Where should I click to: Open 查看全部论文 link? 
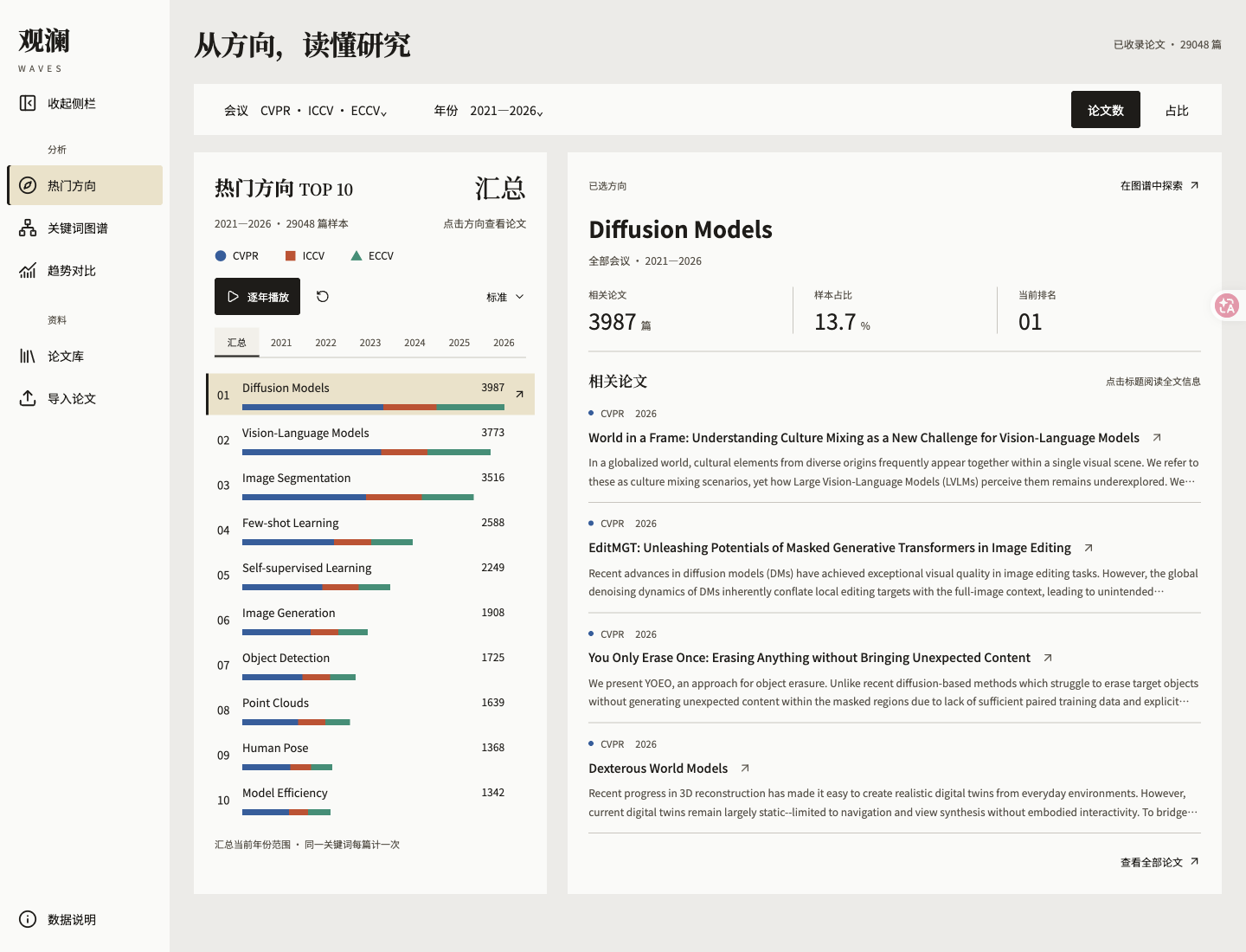pyautogui.click(x=1159, y=862)
